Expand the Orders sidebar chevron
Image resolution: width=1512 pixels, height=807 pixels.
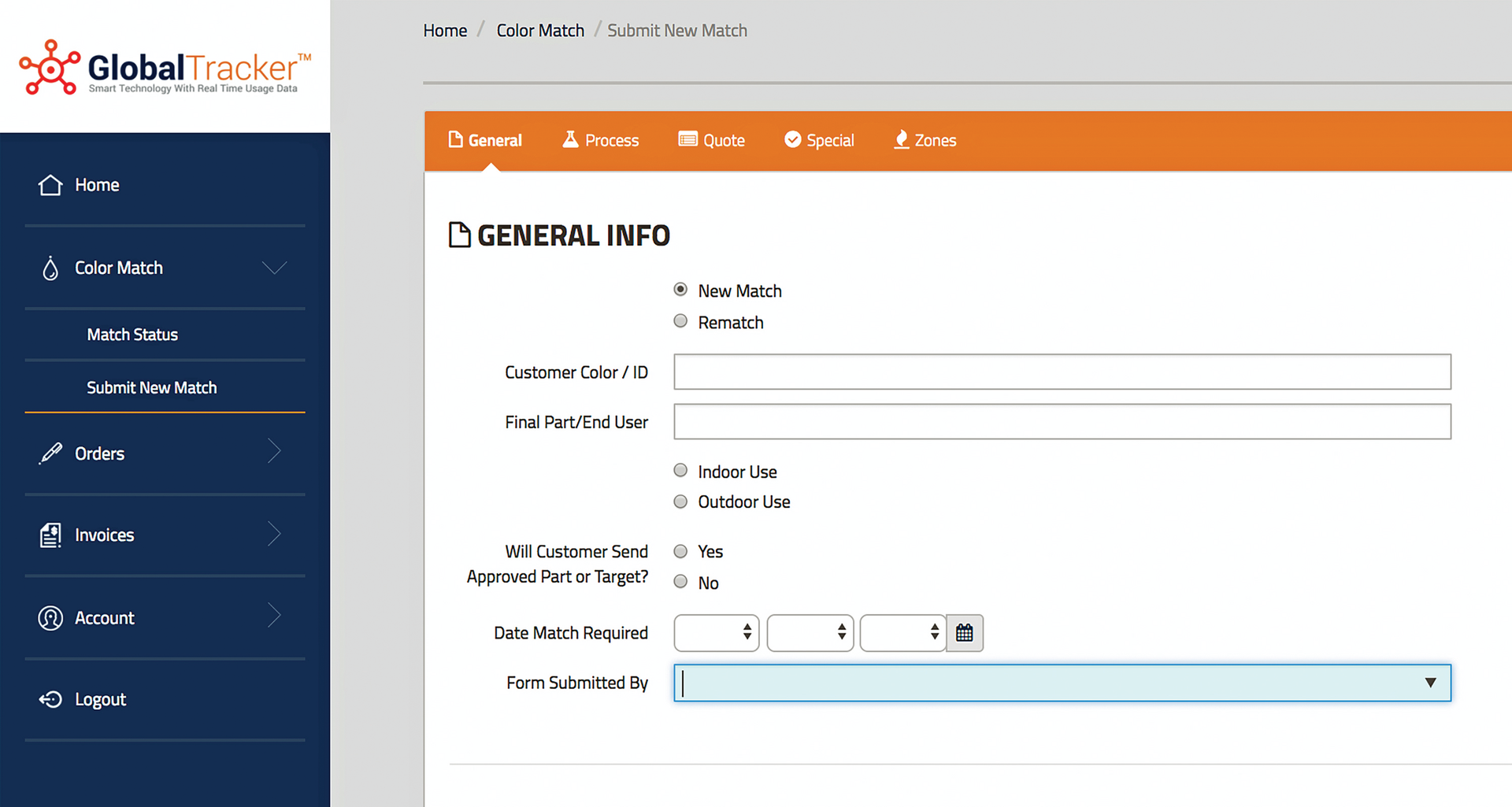point(274,452)
